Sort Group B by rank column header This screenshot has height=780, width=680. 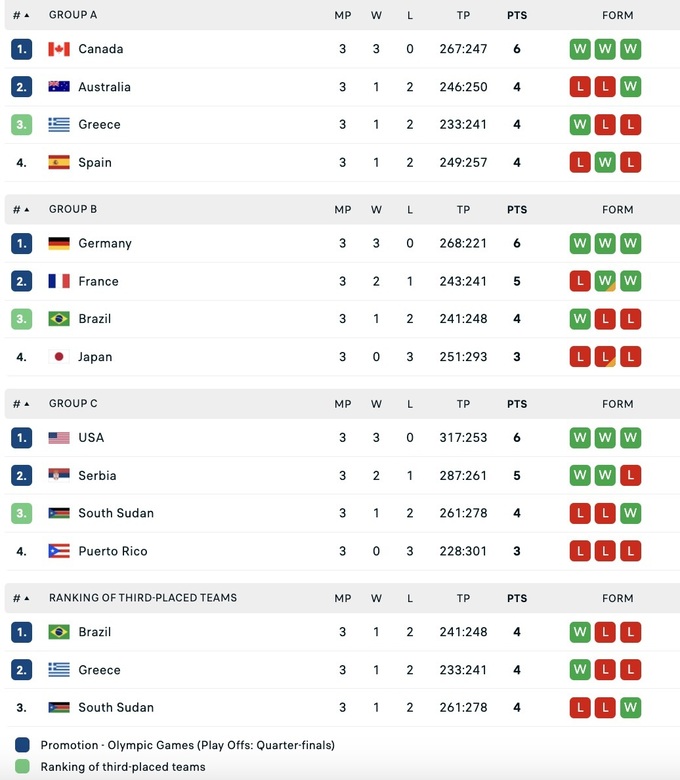(20, 210)
